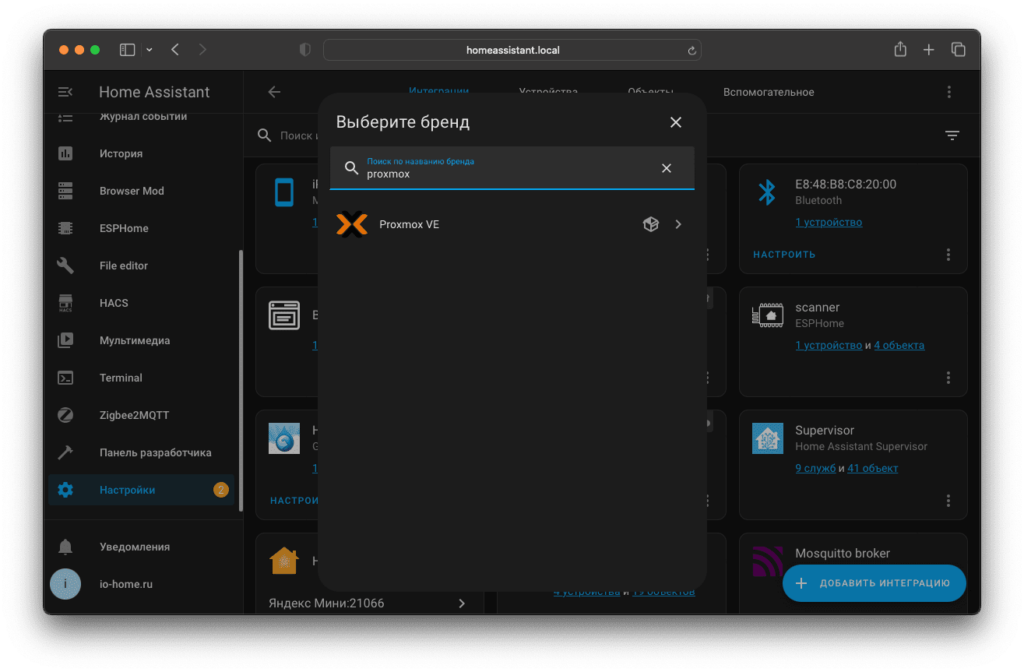Image resolution: width=1024 pixels, height=672 pixels.
Task: Reload the homeassistant.local page
Action: (692, 50)
